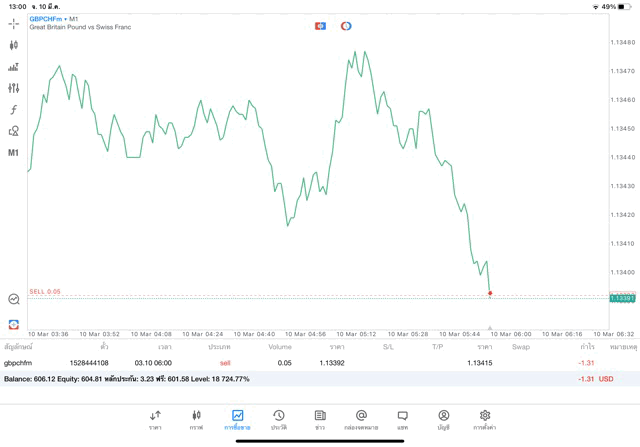The width and height of the screenshot is (640, 447).
Task: Tap the one-click trading icon at bottom left
Action: 14,325
